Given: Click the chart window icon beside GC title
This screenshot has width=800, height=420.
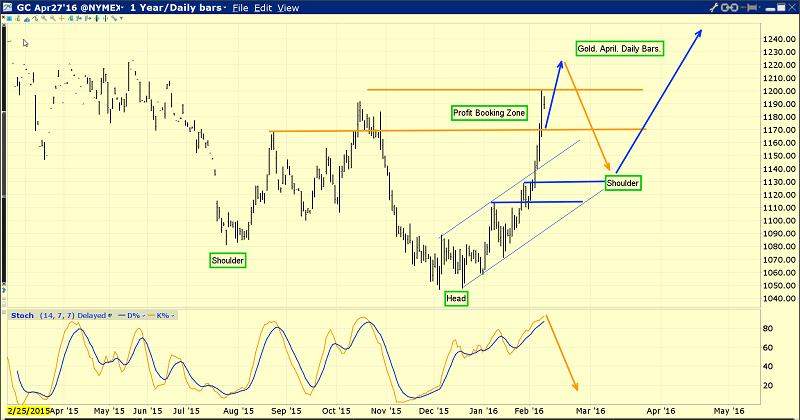Looking at the screenshot, I should pos(7,8).
